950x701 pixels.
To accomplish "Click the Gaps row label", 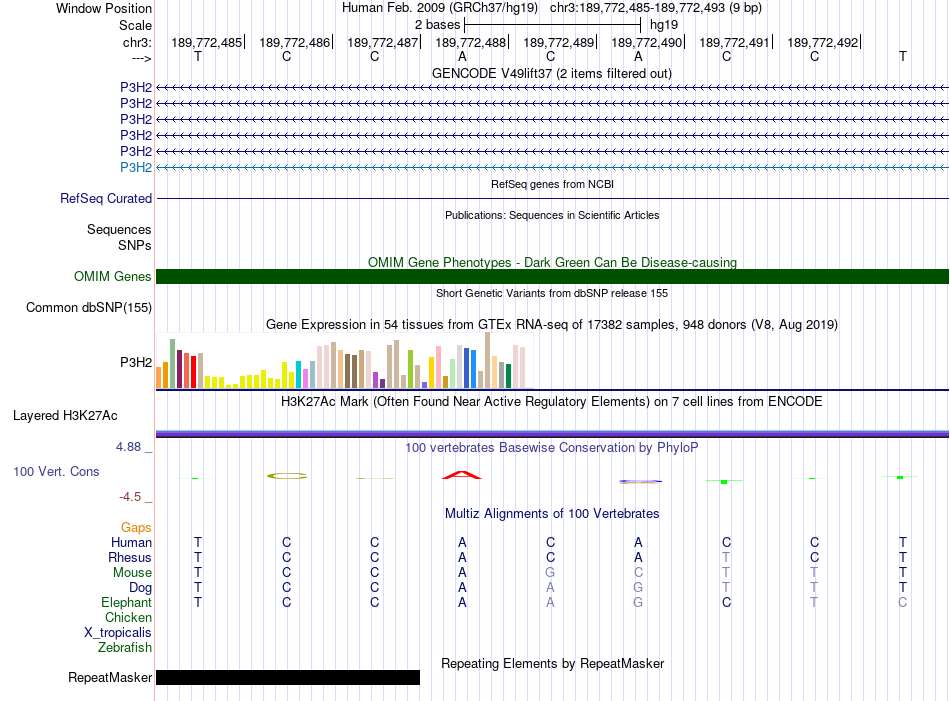I will [x=136, y=527].
